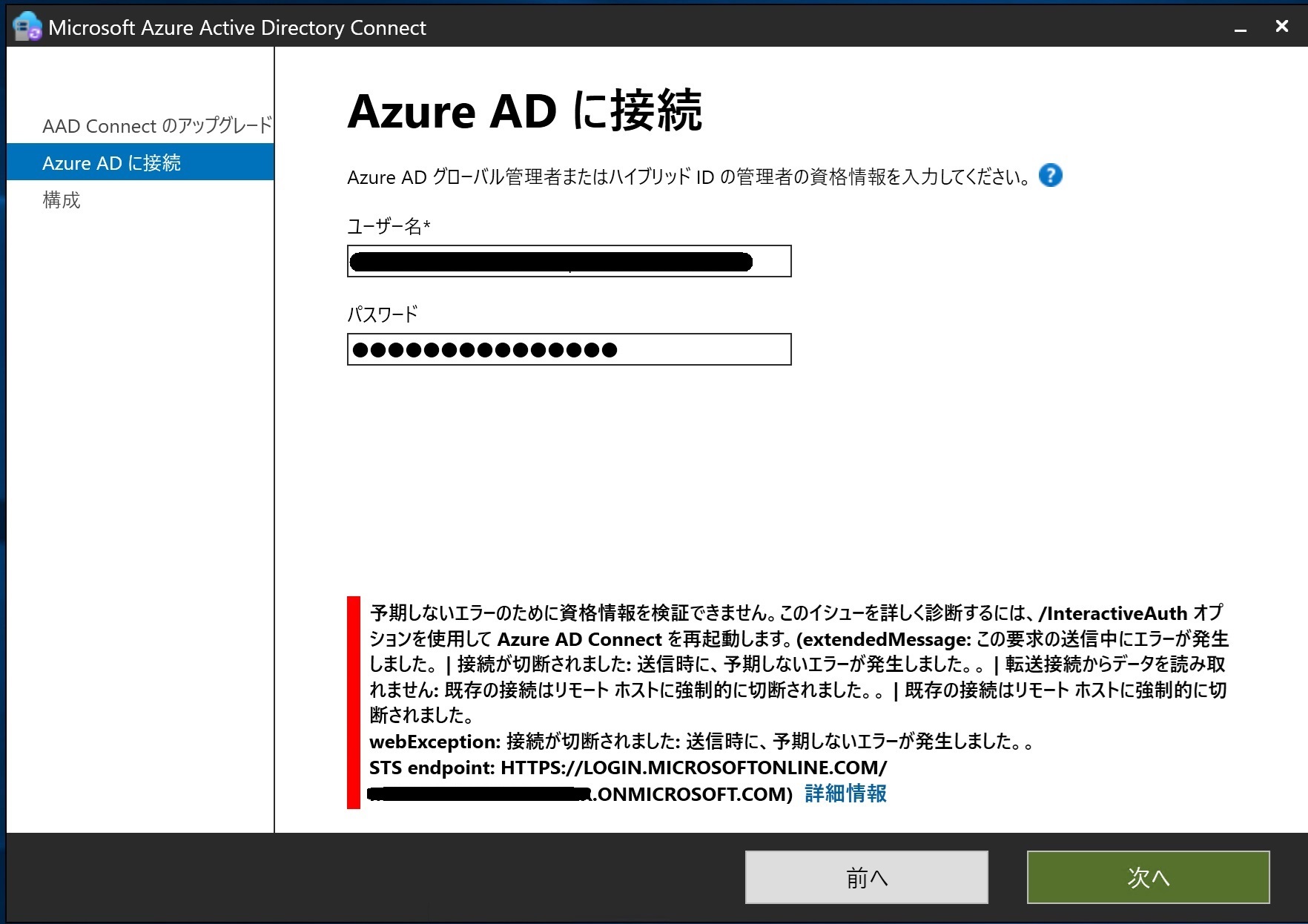
Task: Select the 構成 step in sidebar
Action: [x=62, y=199]
